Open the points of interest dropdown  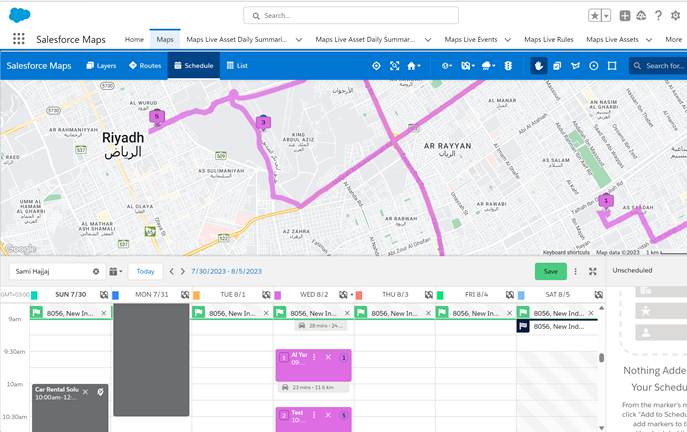tap(447, 66)
